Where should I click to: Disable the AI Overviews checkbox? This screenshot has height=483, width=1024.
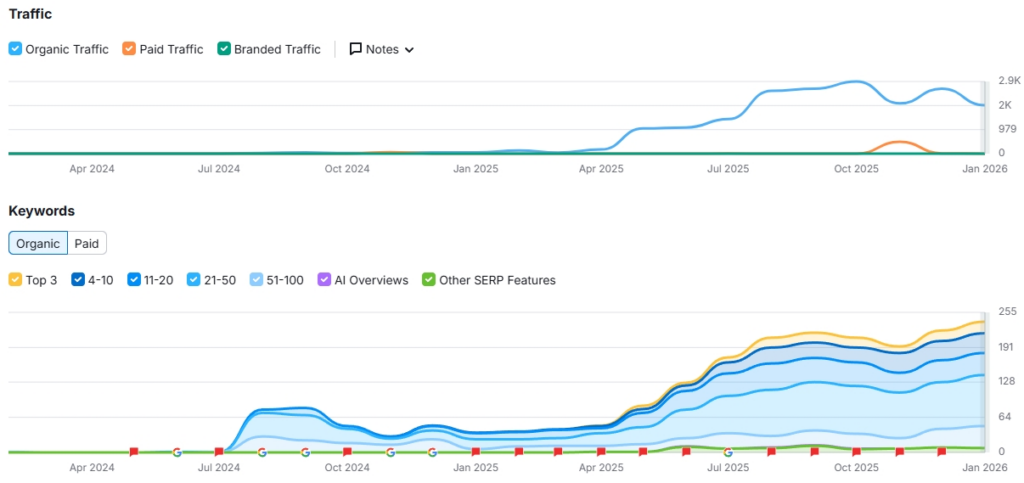(323, 280)
